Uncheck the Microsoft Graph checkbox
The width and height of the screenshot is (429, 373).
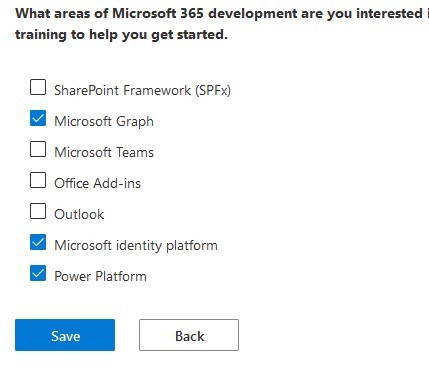[38, 118]
